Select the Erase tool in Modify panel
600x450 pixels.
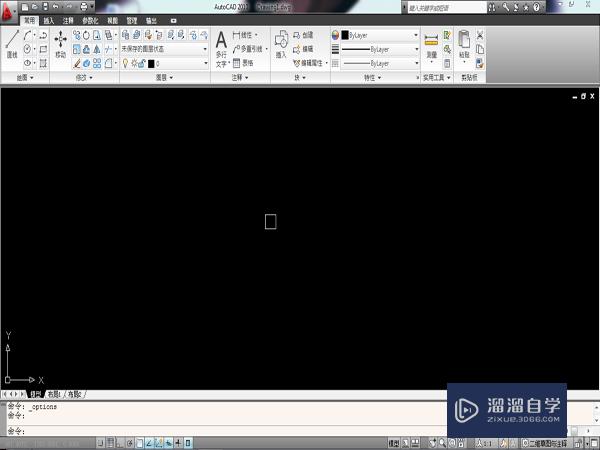click(x=77, y=63)
